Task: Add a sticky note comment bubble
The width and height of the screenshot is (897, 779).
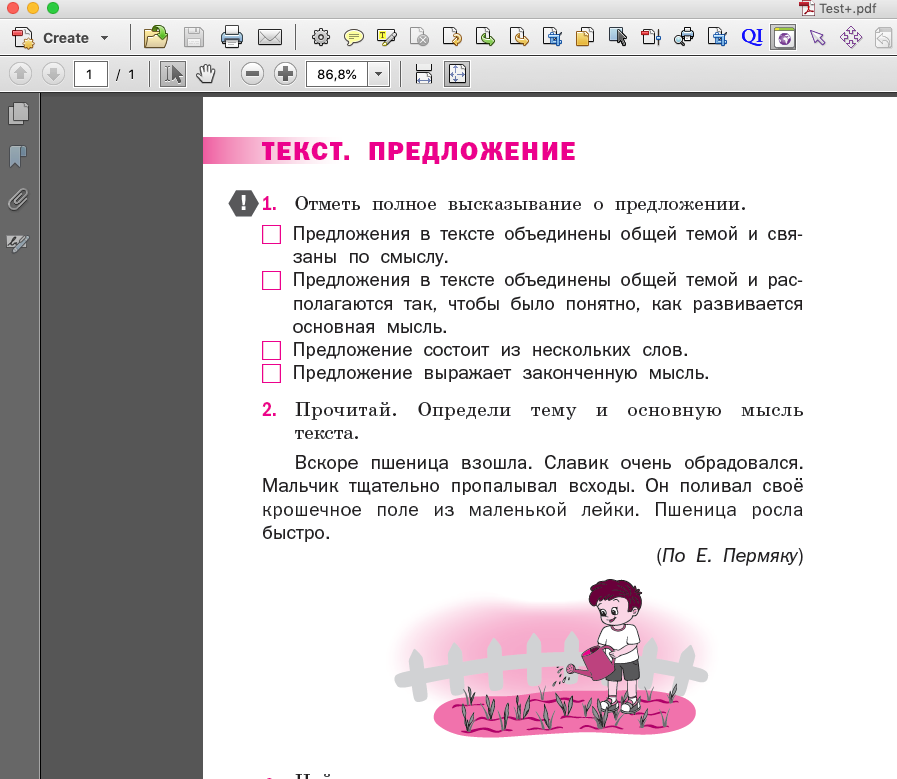Action: pos(354,38)
